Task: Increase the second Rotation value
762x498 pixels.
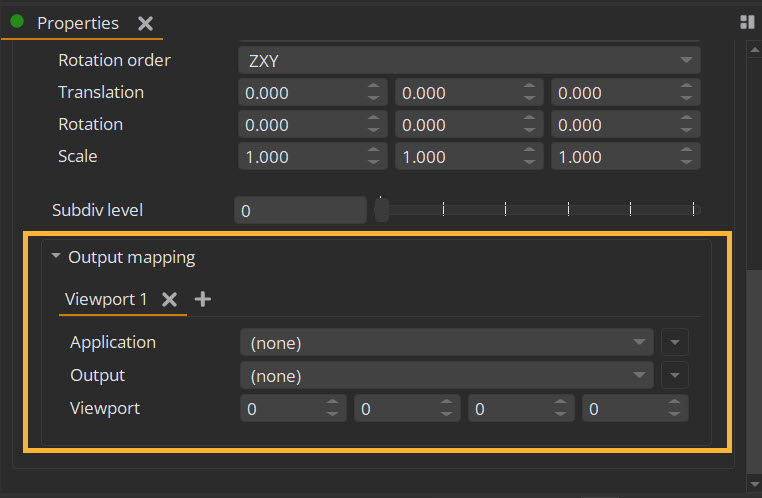Action: tap(529, 118)
